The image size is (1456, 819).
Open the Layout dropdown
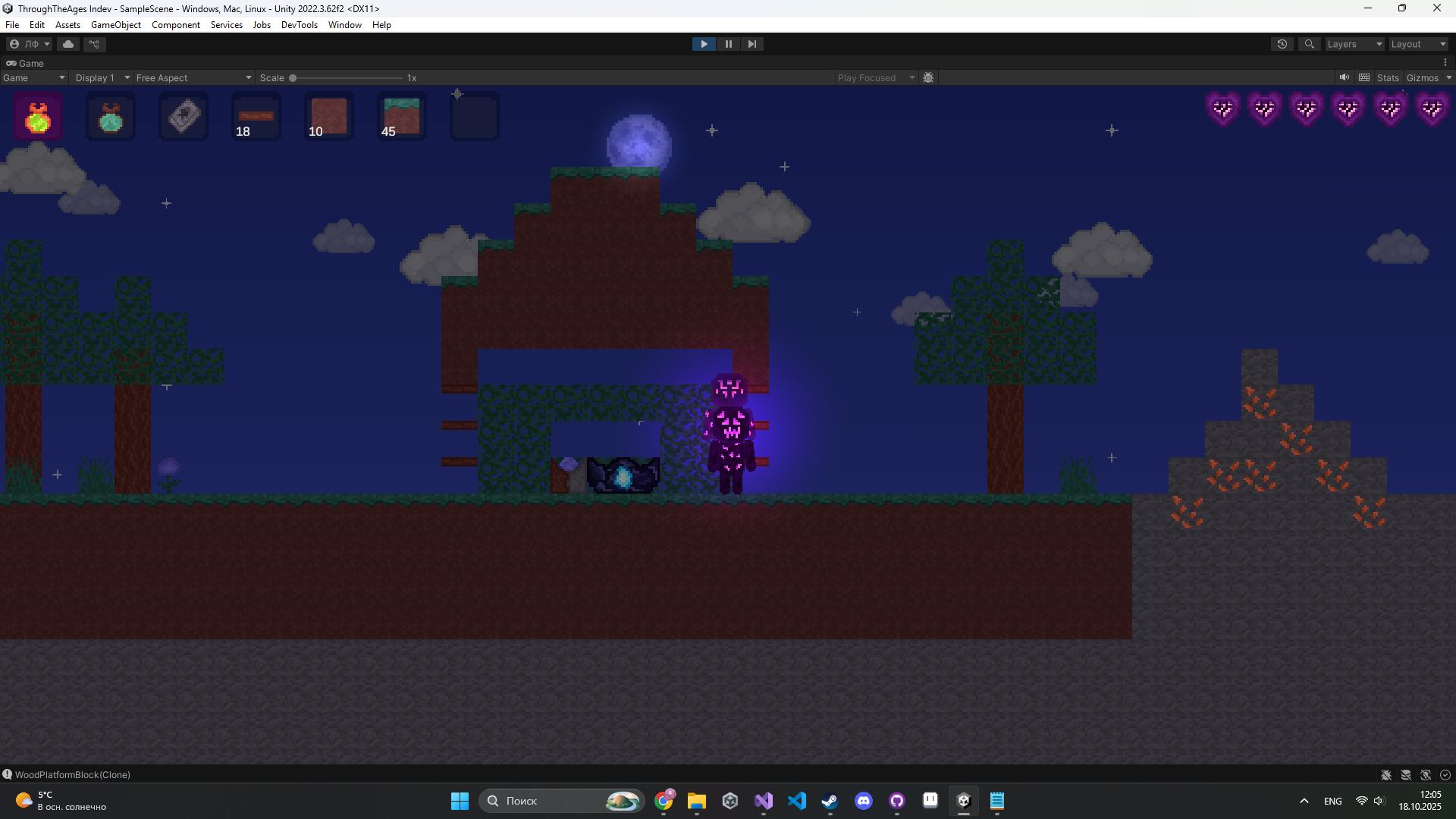point(1418,44)
